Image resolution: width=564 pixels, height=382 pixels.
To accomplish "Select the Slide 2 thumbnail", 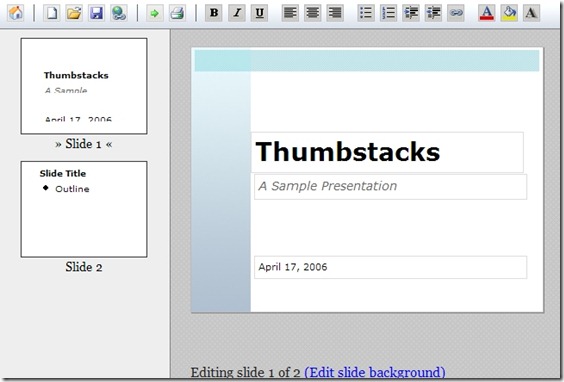I will (84, 209).
